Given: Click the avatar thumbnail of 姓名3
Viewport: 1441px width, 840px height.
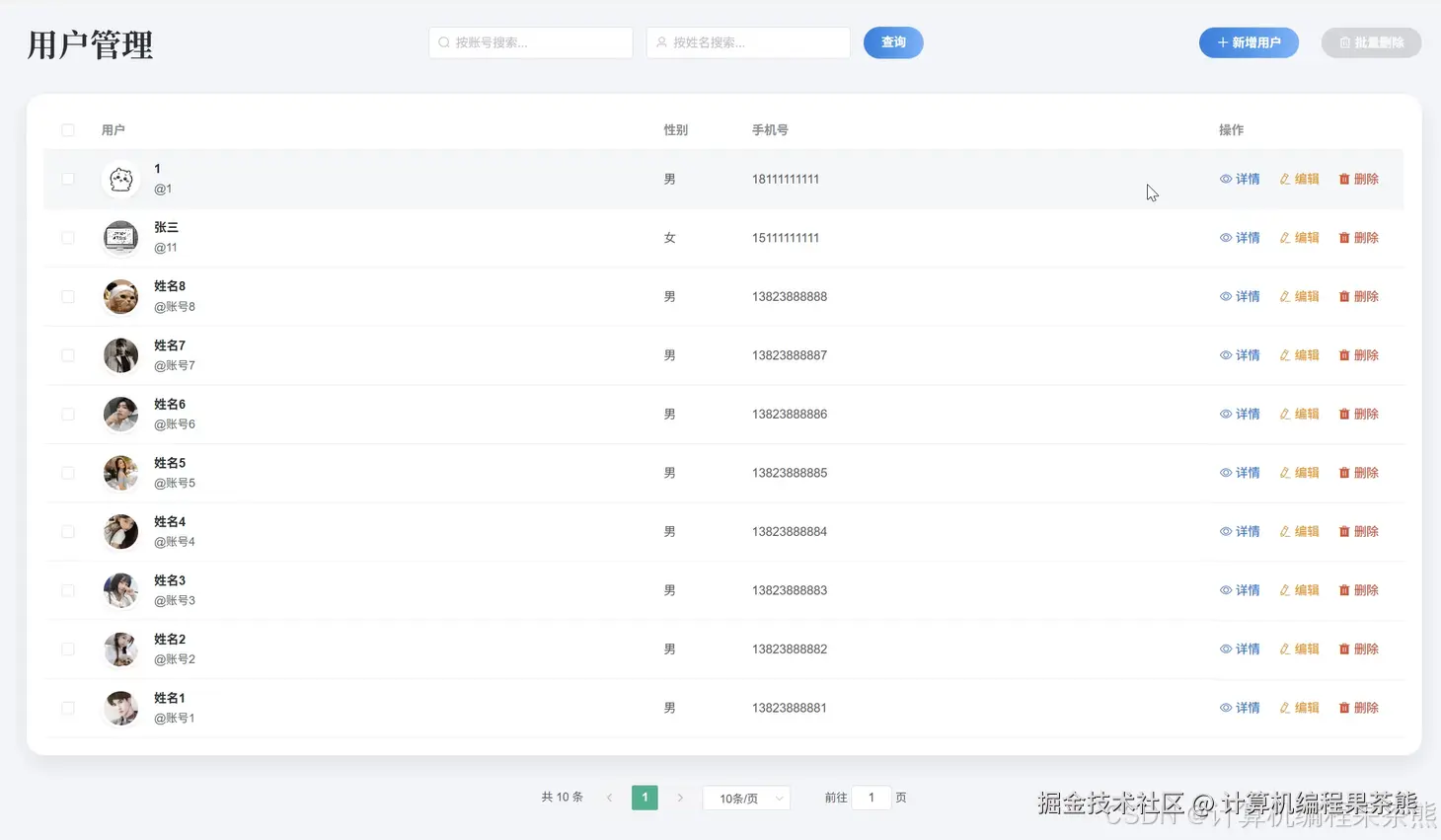Looking at the screenshot, I should (120, 589).
